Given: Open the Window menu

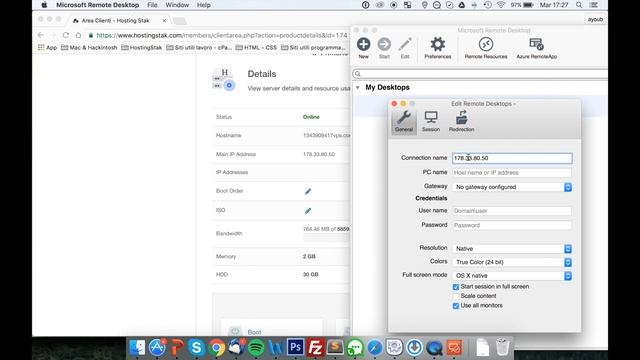Looking at the screenshot, I should click(177, 5).
